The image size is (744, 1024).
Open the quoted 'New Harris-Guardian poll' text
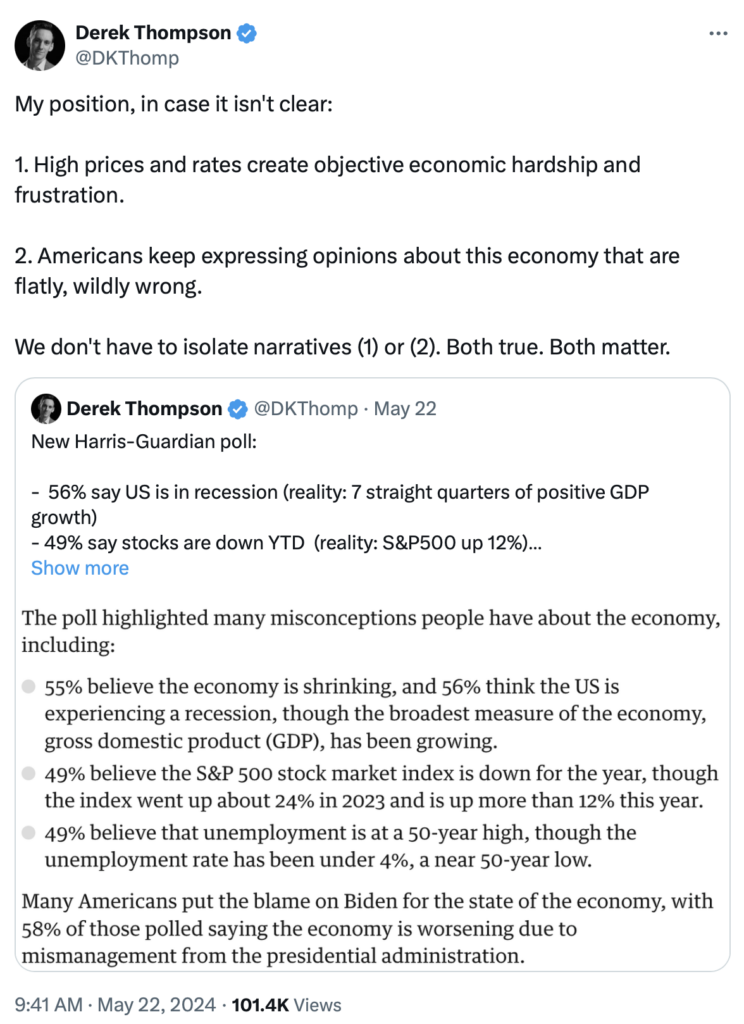click(130, 441)
